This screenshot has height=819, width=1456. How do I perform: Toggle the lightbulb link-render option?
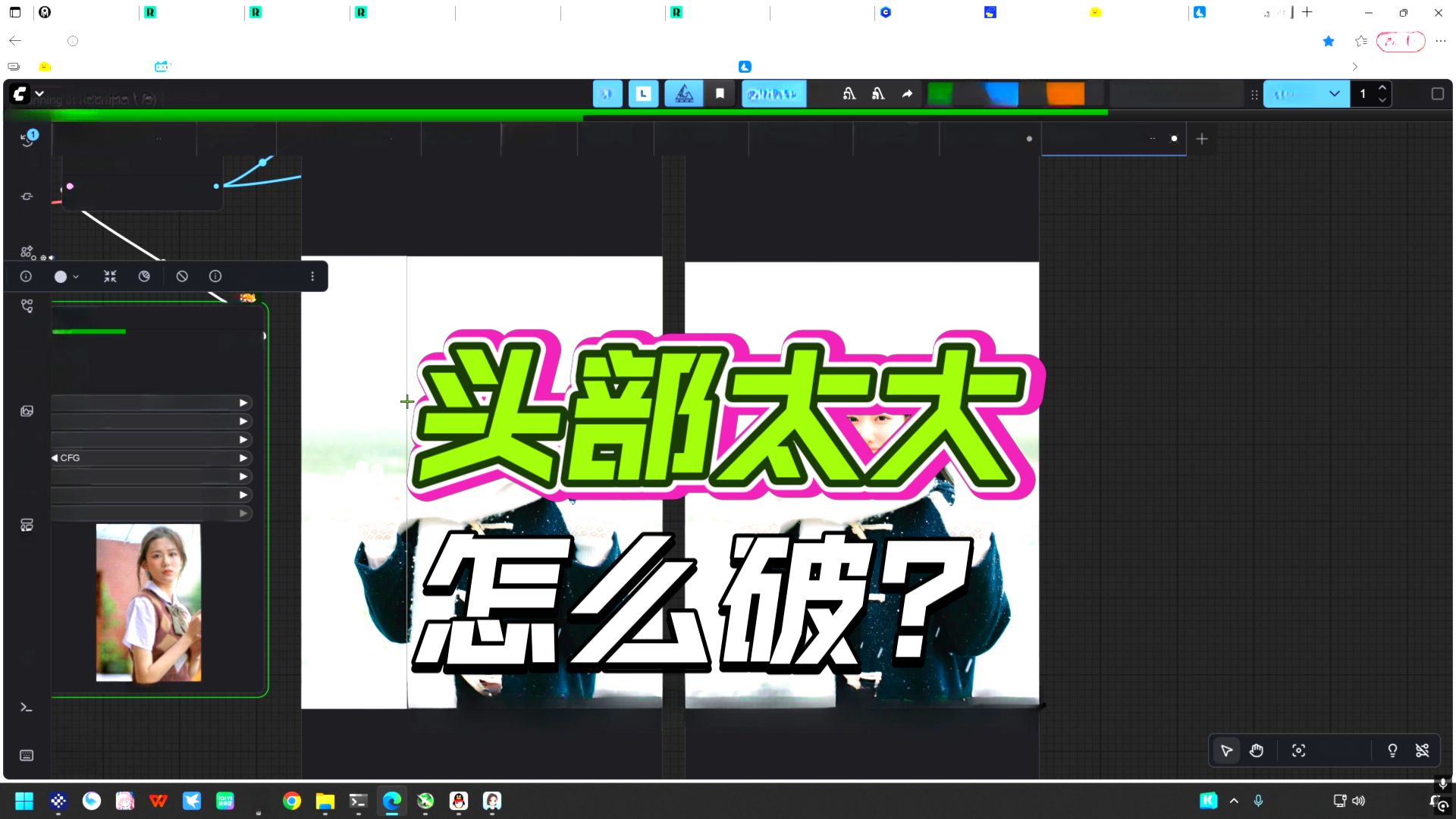point(1392,750)
